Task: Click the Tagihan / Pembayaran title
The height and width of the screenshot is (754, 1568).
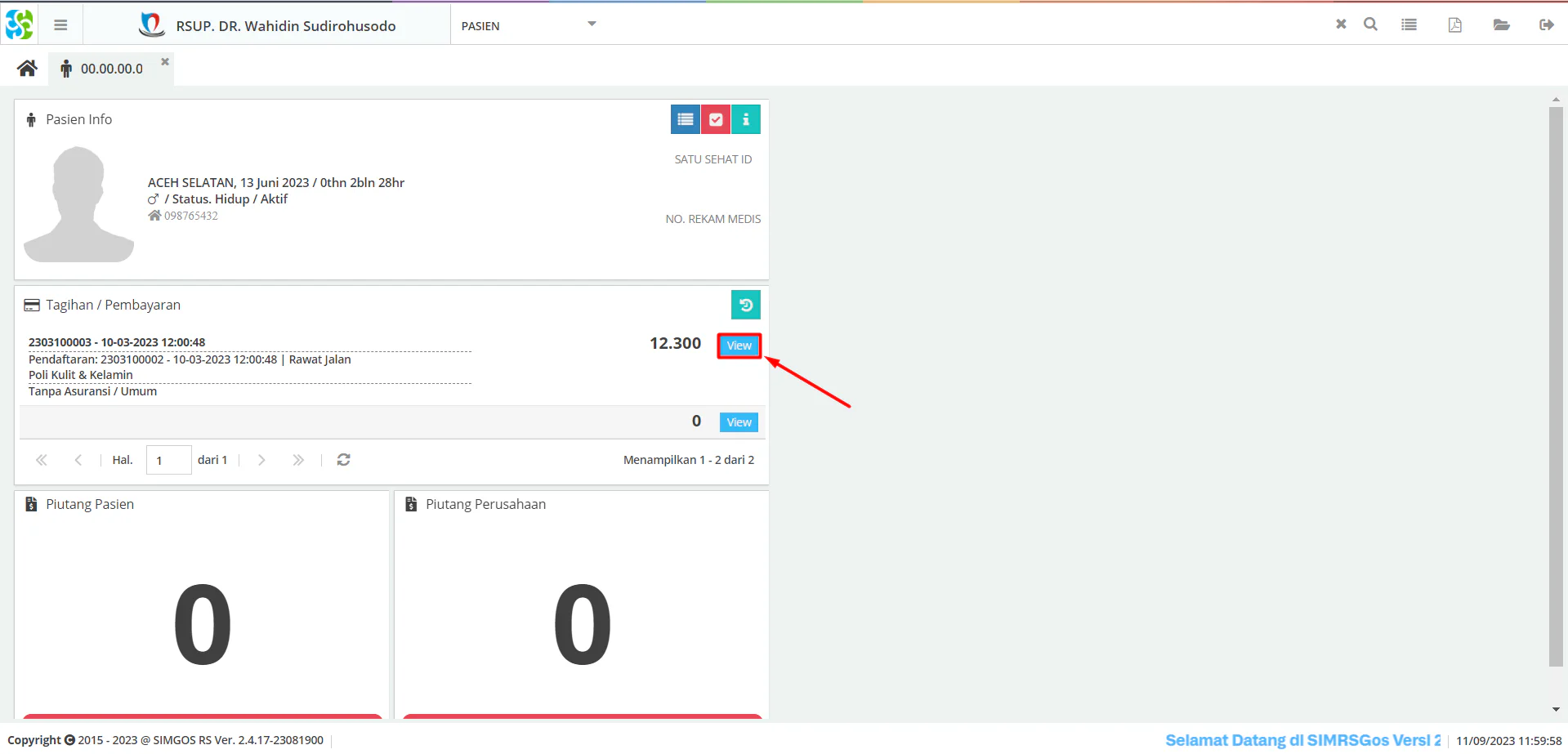Action: coord(113,305)
